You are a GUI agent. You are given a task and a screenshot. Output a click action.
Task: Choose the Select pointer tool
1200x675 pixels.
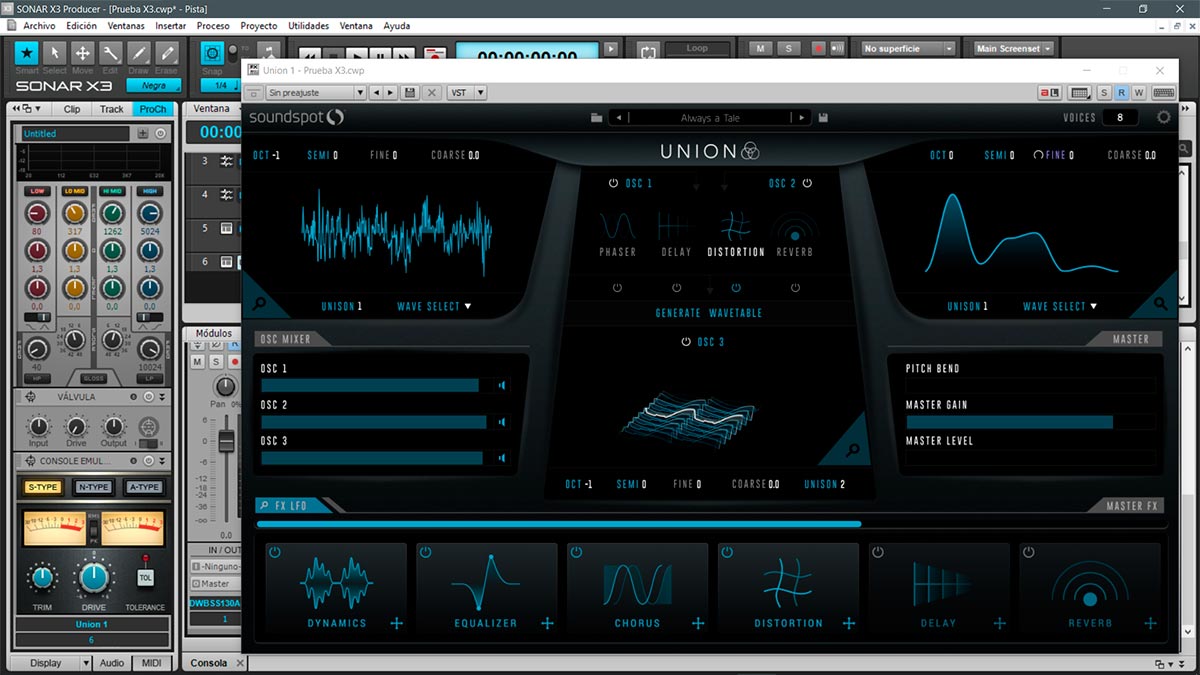pos(55,53)
